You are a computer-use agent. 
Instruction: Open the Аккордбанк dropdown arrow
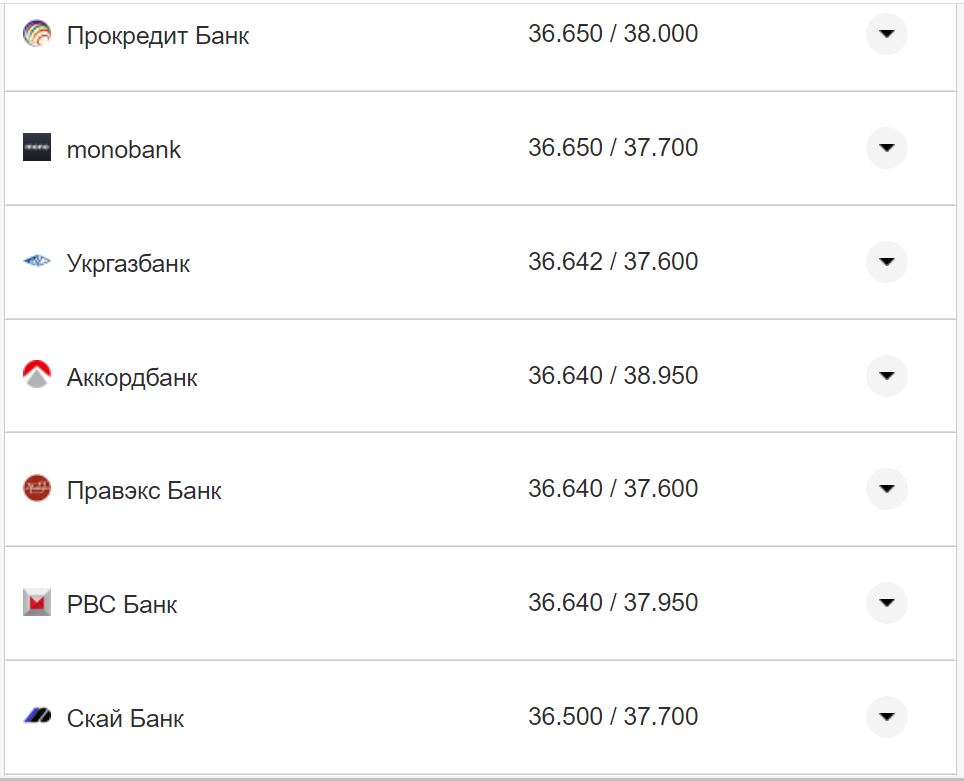pos(886,376)
